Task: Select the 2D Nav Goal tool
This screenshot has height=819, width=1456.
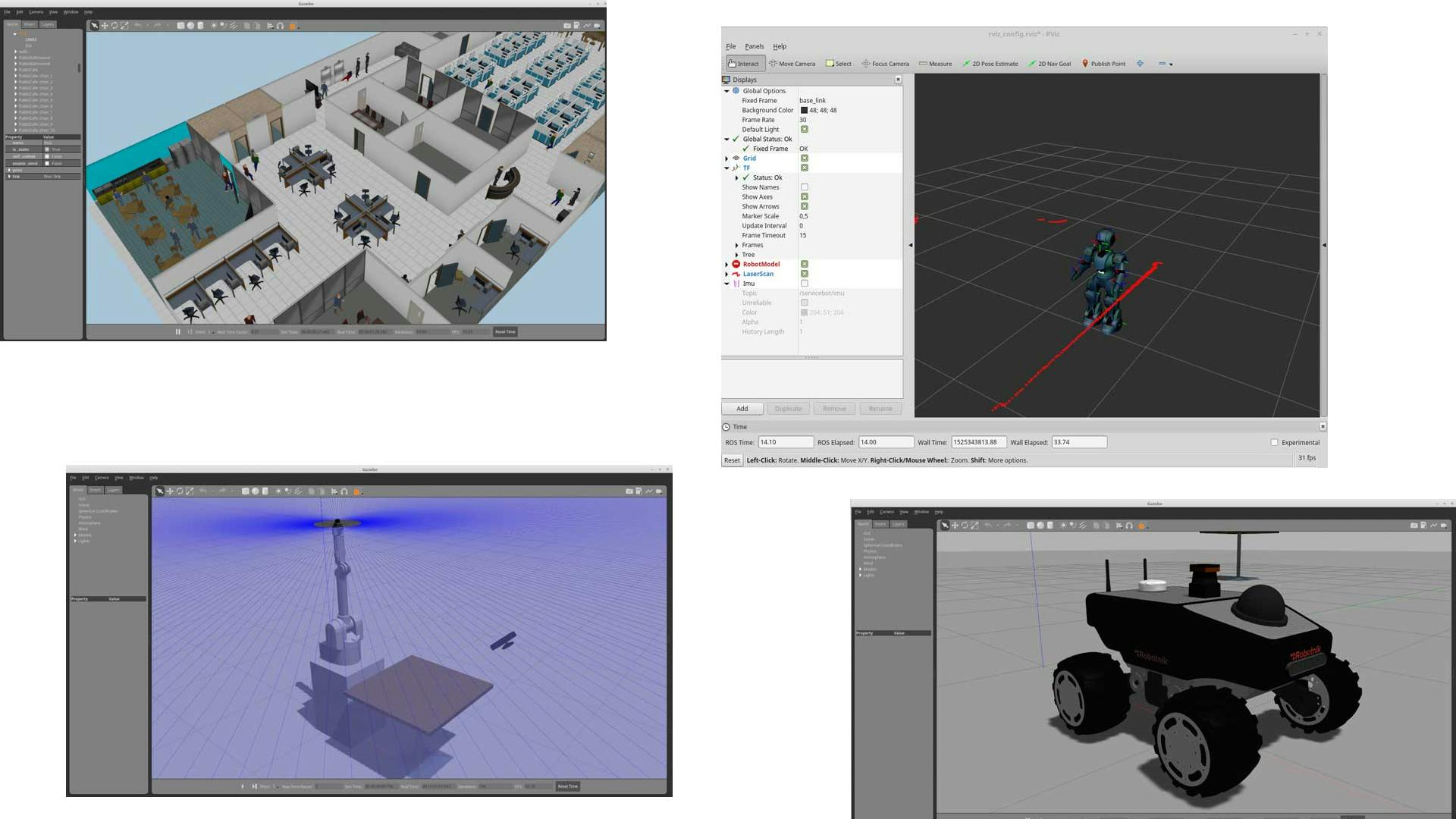Action: click(1050, 64)
